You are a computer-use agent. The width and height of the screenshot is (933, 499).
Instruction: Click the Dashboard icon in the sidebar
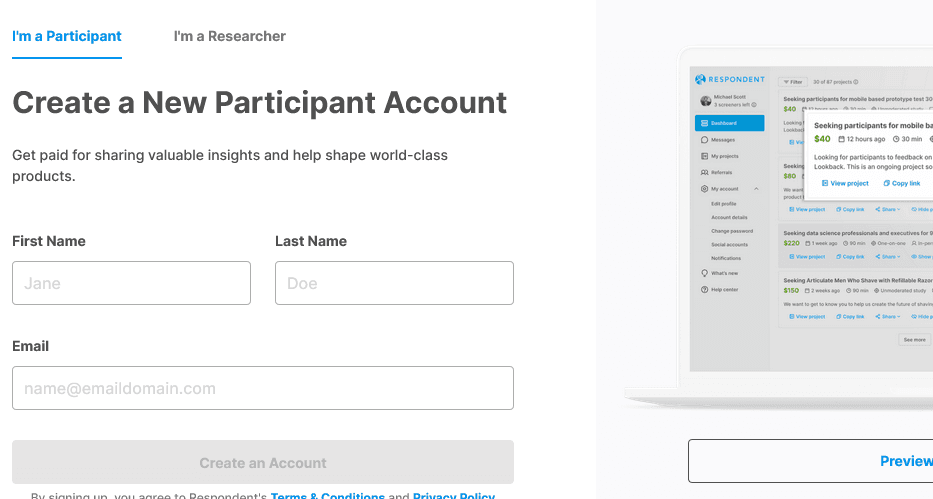coord(705,123)
